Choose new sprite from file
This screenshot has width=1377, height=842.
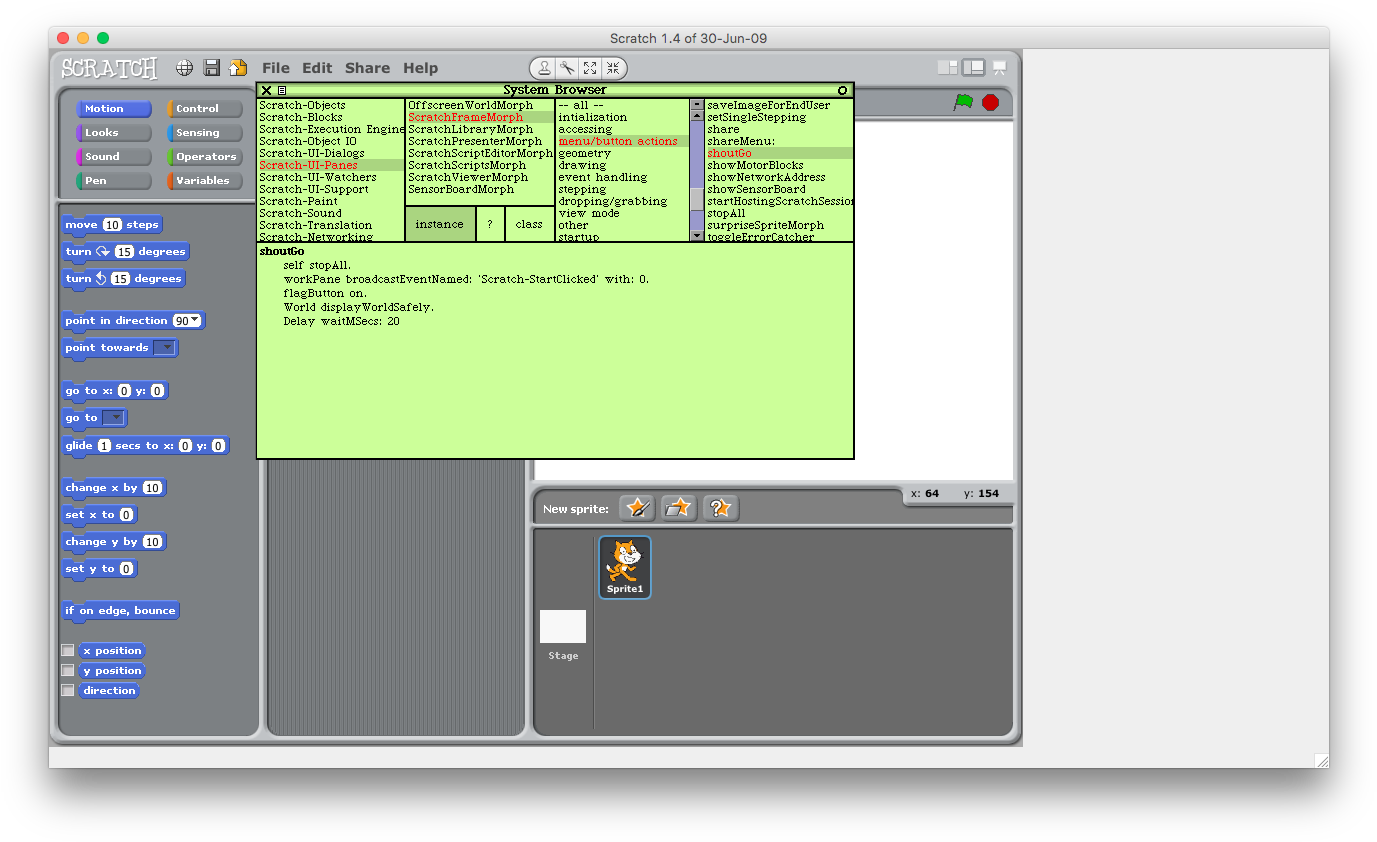click(679, 508)
